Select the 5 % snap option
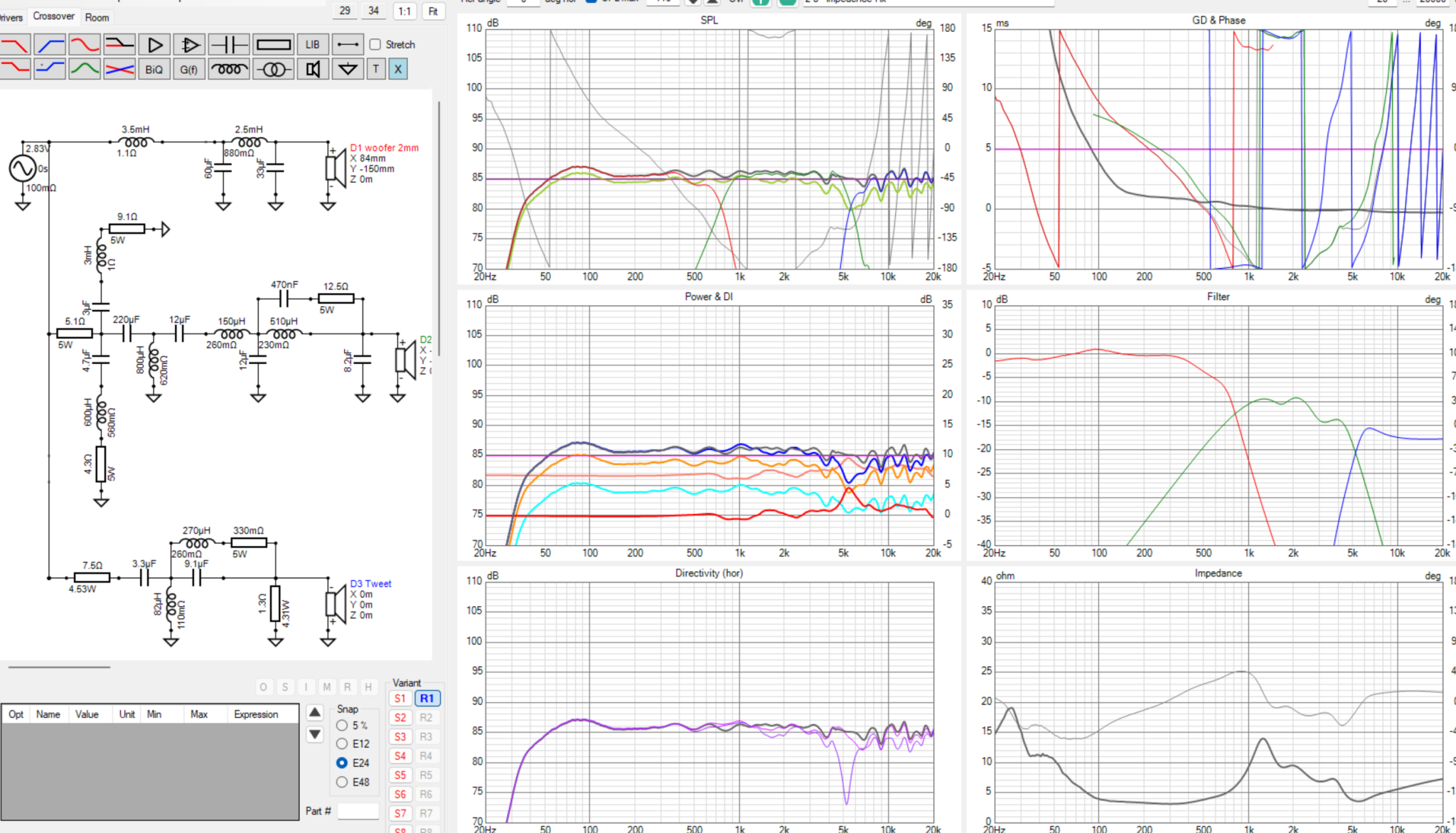Screen dimensions: 1456x833 point(342,726)
